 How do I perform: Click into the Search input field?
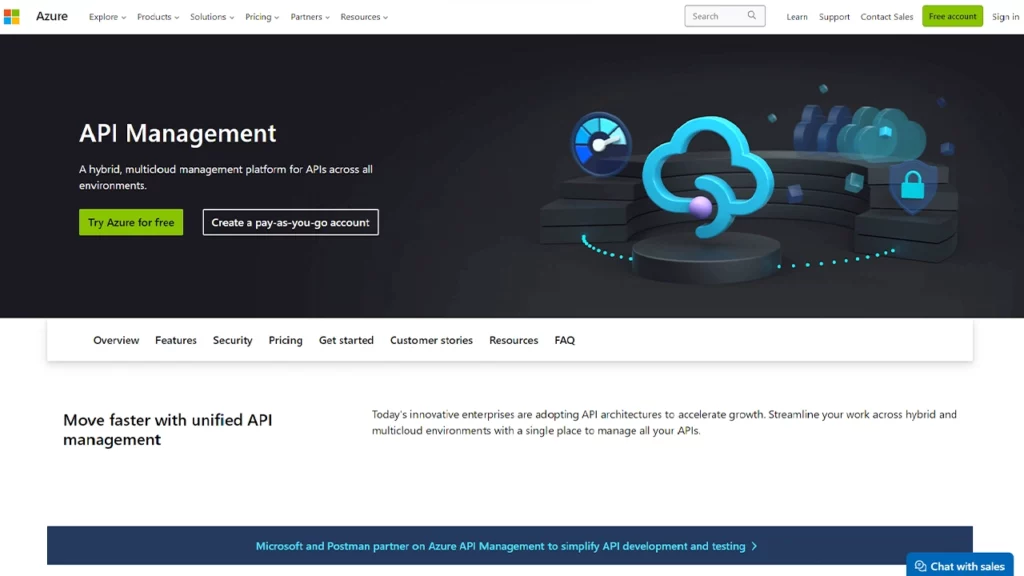click(x=715, y=16)
